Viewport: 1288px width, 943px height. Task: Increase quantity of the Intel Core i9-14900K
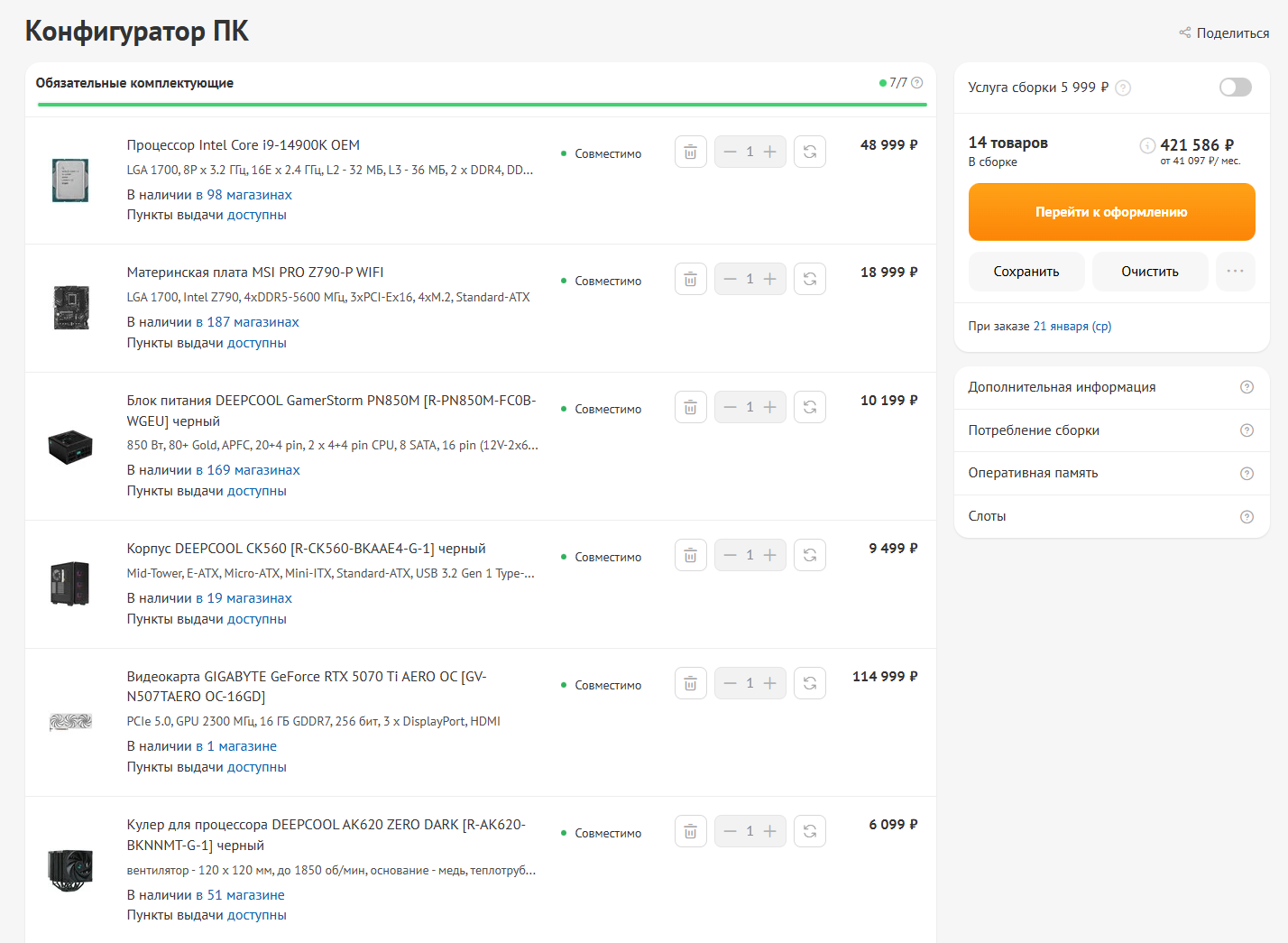pos(769,153)
